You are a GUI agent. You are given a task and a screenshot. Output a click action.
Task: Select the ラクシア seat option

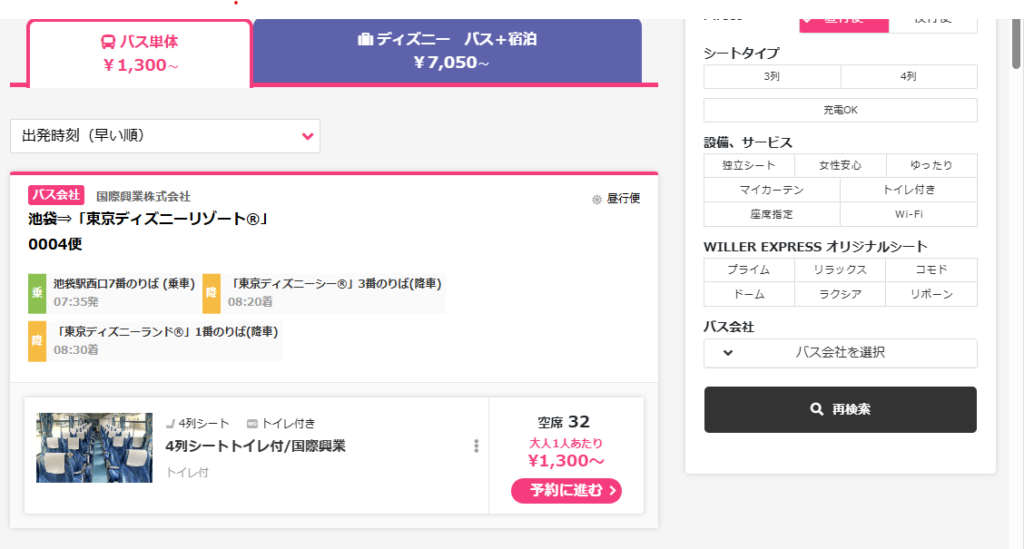[840, 294]
